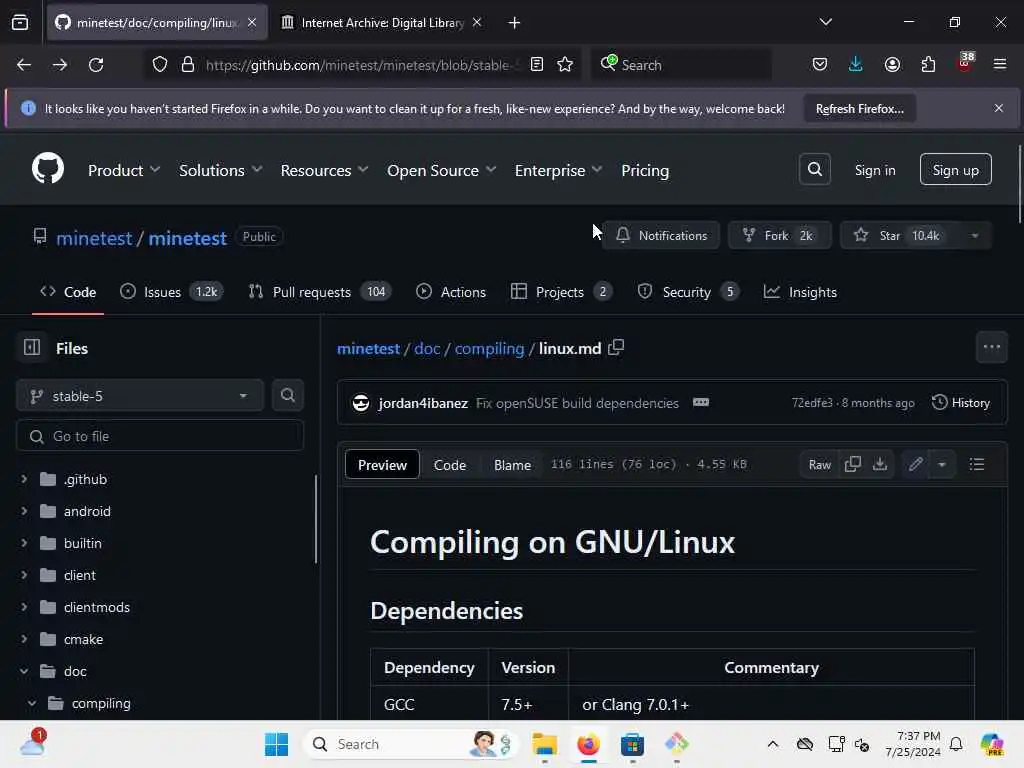View file History link
Image resolution: width=1024 pixels, height=768 pixels.
click(x=961, y=402)
